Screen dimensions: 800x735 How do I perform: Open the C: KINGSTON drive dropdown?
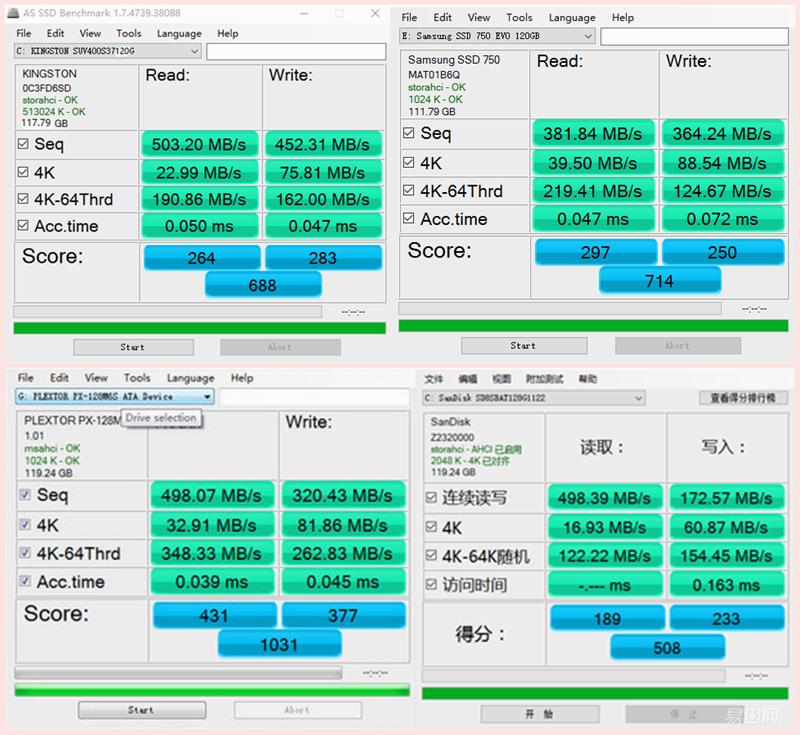[x=108, y=51]
